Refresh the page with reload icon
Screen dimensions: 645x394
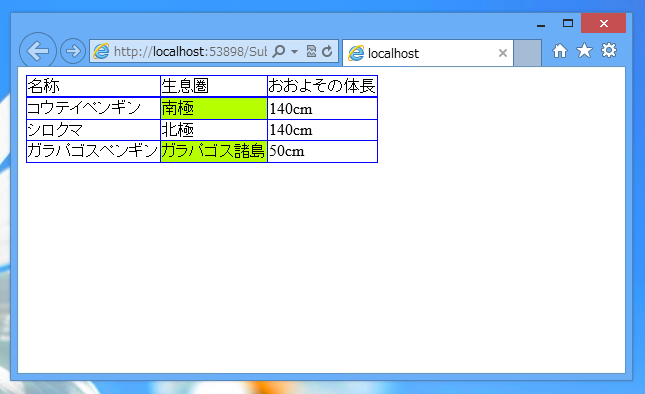click(x=327, y=51)
